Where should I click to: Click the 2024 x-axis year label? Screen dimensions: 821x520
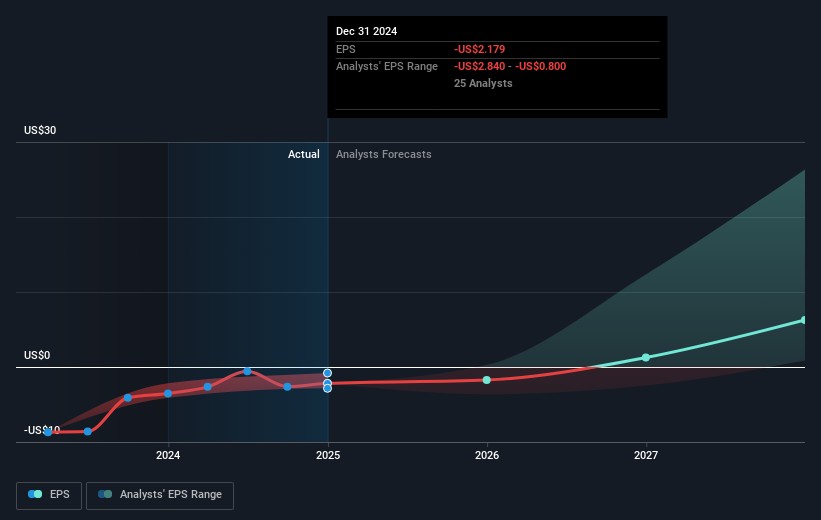coord(168,456)
